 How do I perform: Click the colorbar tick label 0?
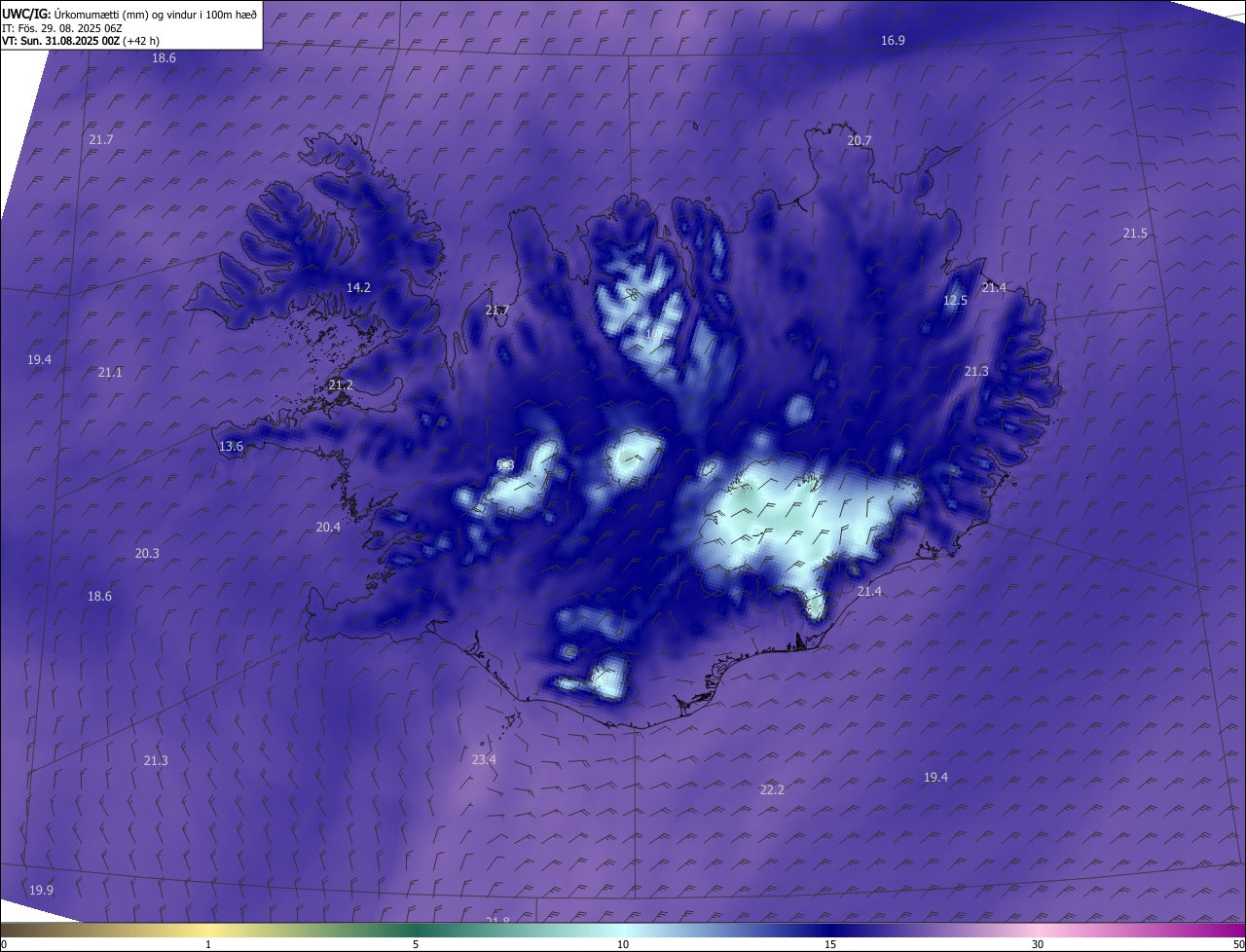(4, 945)
